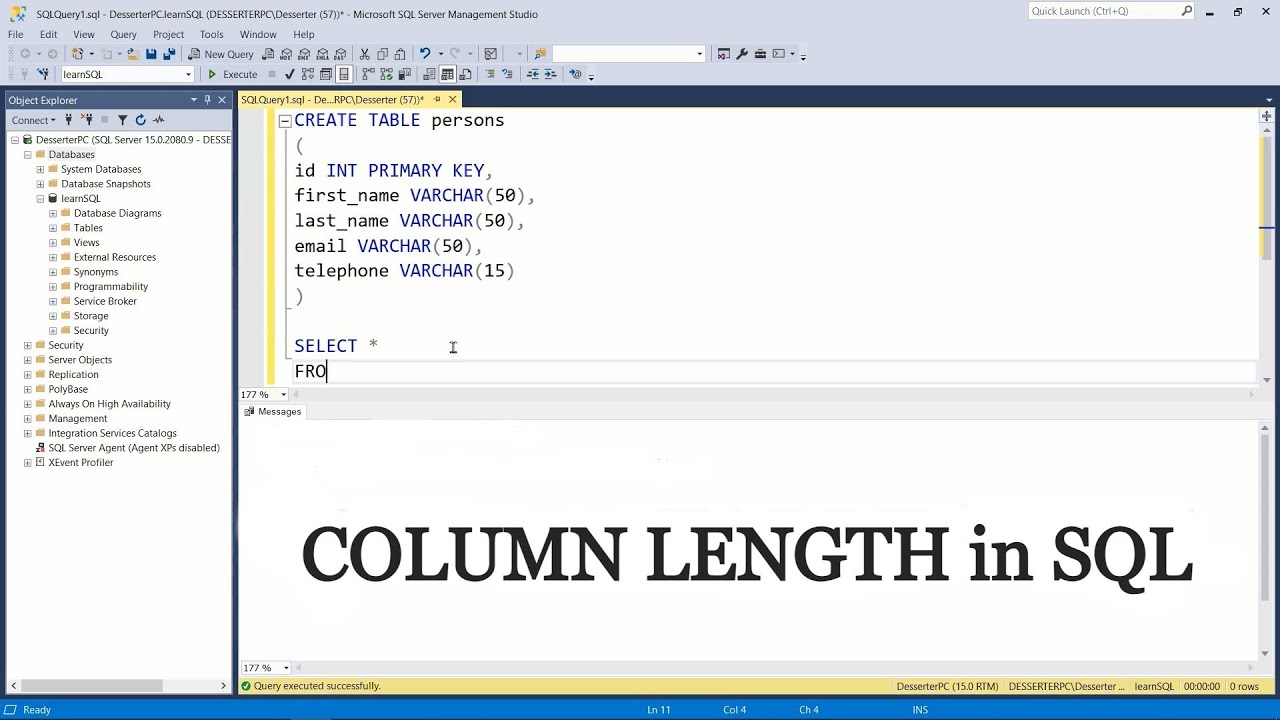
Task: Refresh the Object Explorer tree
Action: [140, 120]
